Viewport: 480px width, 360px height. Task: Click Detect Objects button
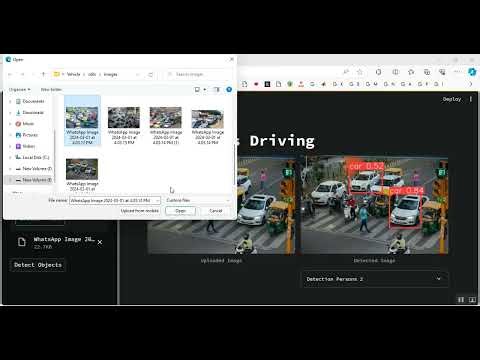[38, 265]
